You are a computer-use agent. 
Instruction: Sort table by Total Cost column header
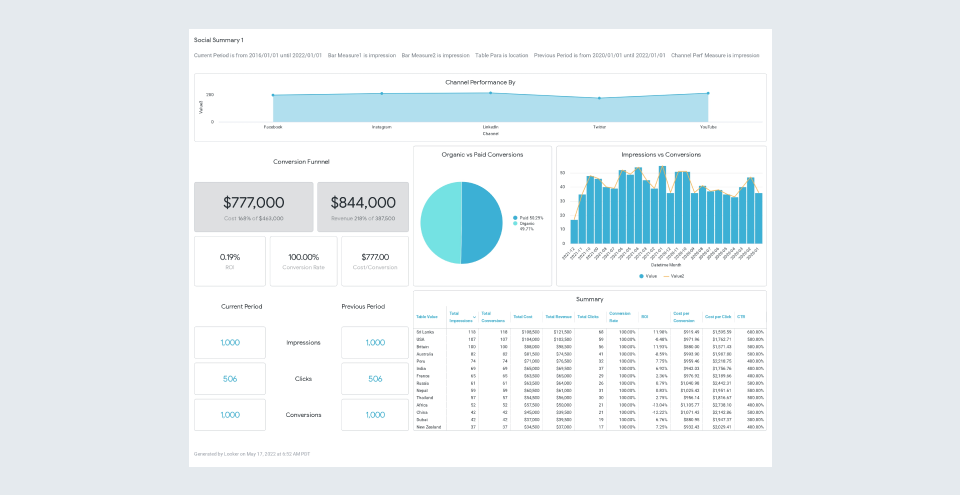(x=523, y=317)
